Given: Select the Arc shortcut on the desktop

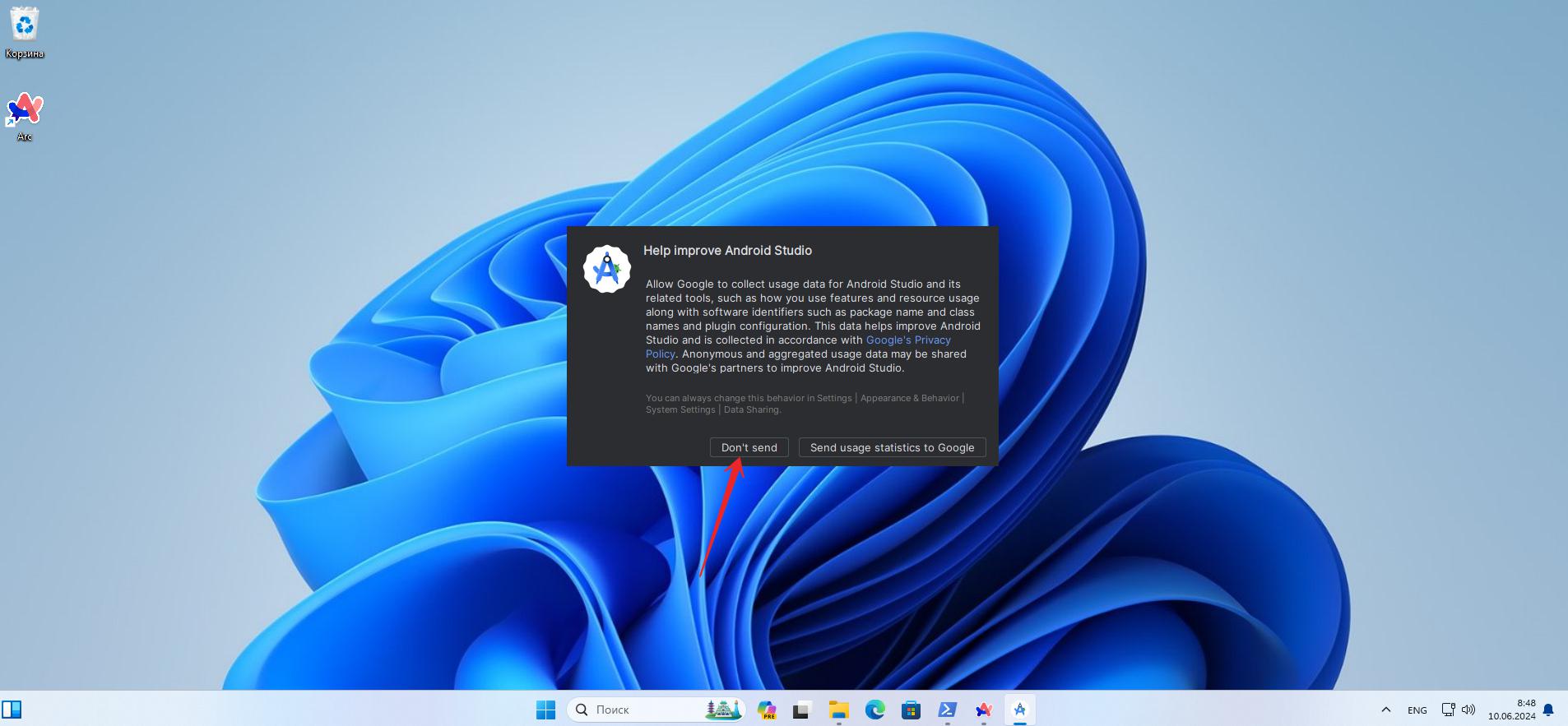Looking at the screenshot, I should (x=25, y=117).
